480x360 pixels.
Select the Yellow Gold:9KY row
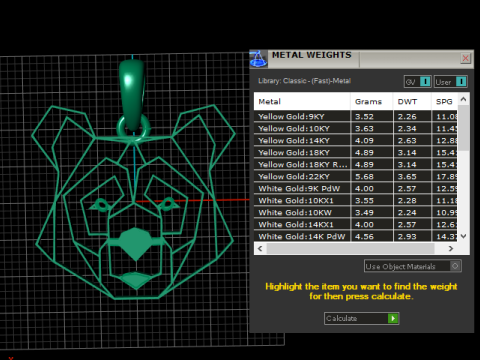(356, 117)
